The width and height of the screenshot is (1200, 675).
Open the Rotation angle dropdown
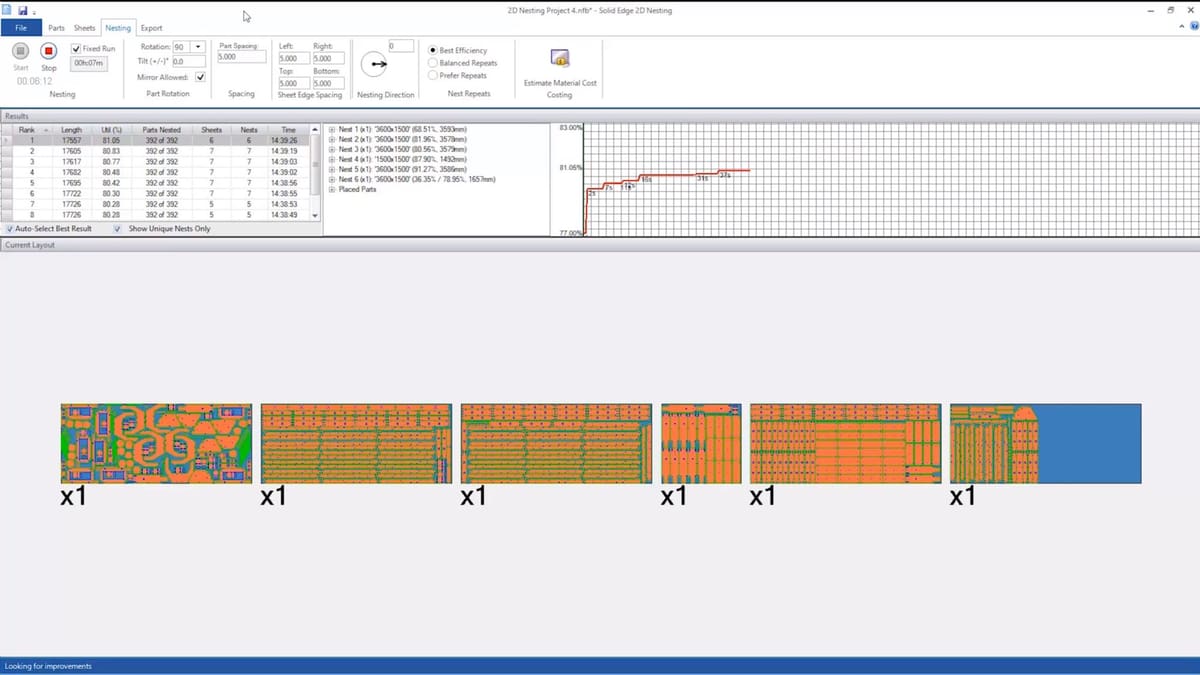(198, 47)
